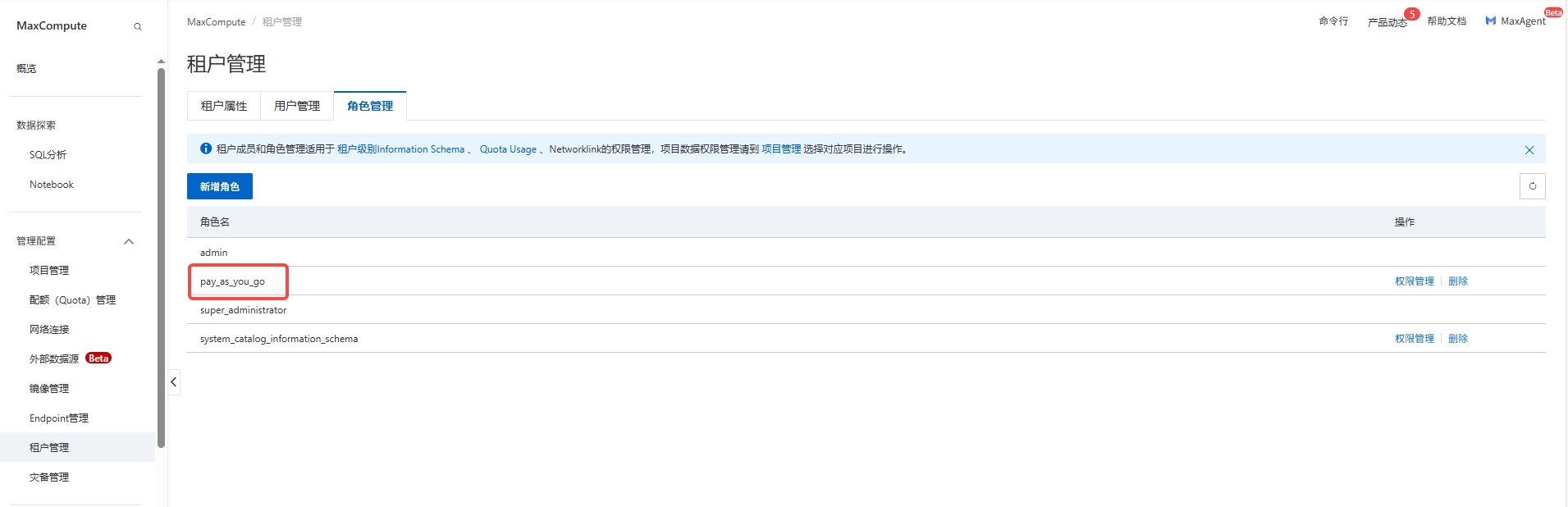Collapse the left sidebar with arrow handle

pos(174,382)
